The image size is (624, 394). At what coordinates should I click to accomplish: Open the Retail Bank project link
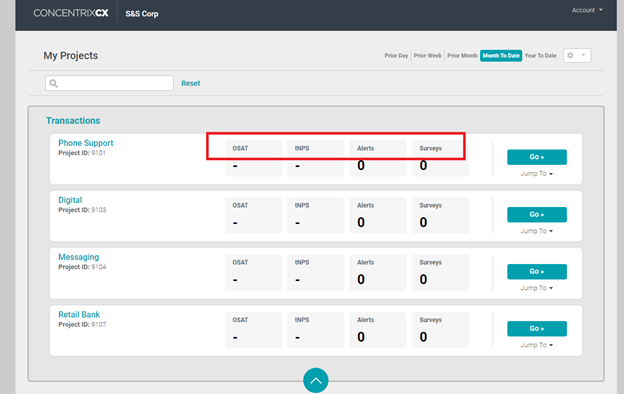coord(79,314)
